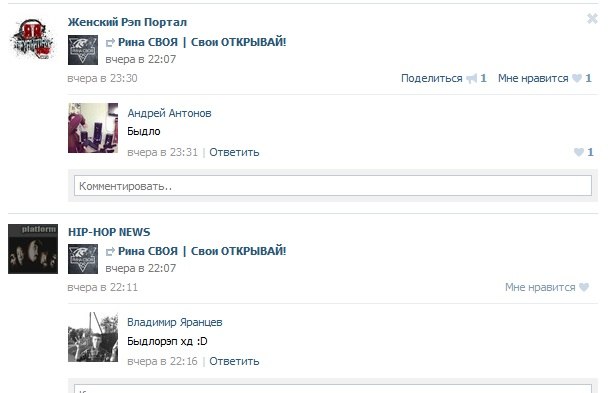The image size is (612, 393).
Task: Open Владимир Яранцев's profile photo
Action: 93,337
